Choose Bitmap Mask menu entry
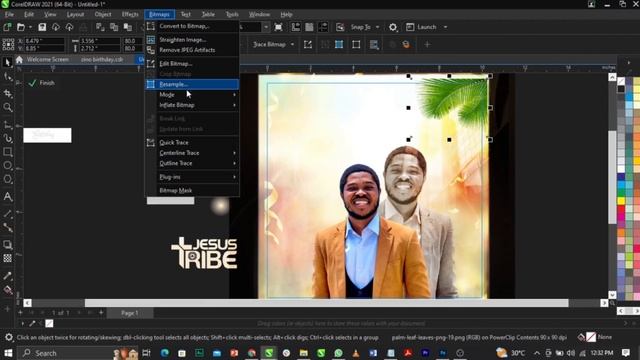The image size is (640, 360). pos(192,190)
